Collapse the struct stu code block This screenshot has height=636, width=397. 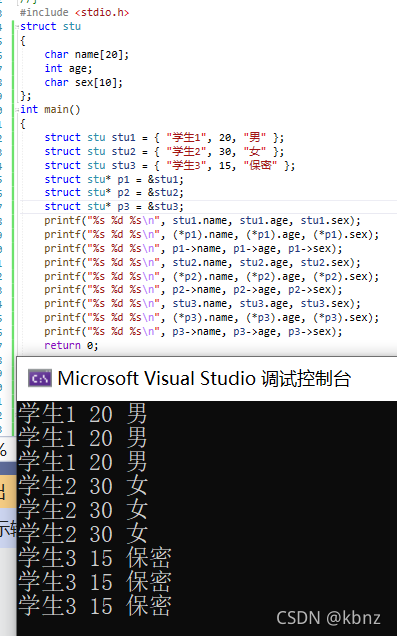click(17, 27)
